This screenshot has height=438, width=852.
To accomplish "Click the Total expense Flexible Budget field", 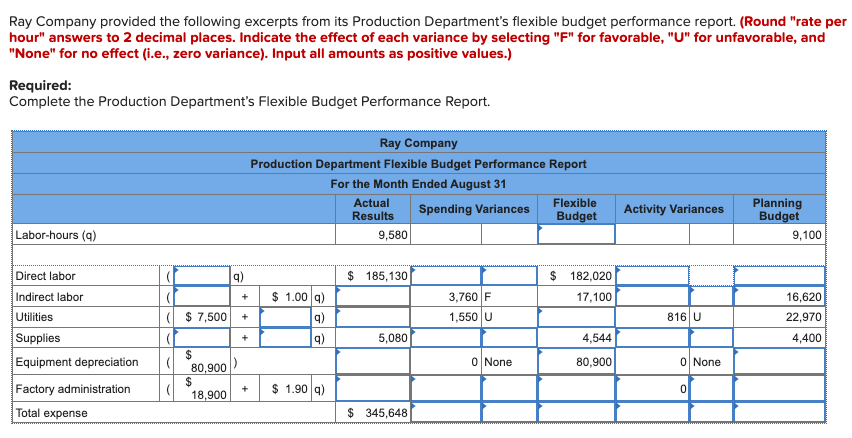I will (577, 412).
